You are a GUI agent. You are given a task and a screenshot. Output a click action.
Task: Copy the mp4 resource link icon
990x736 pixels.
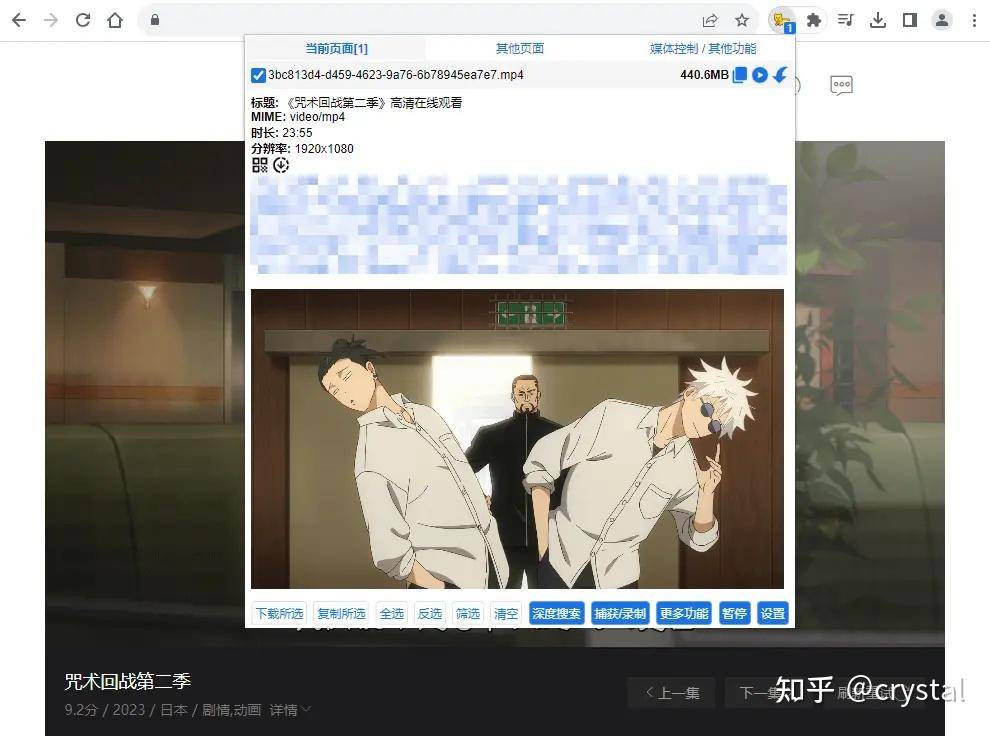(x=740, y=74)
